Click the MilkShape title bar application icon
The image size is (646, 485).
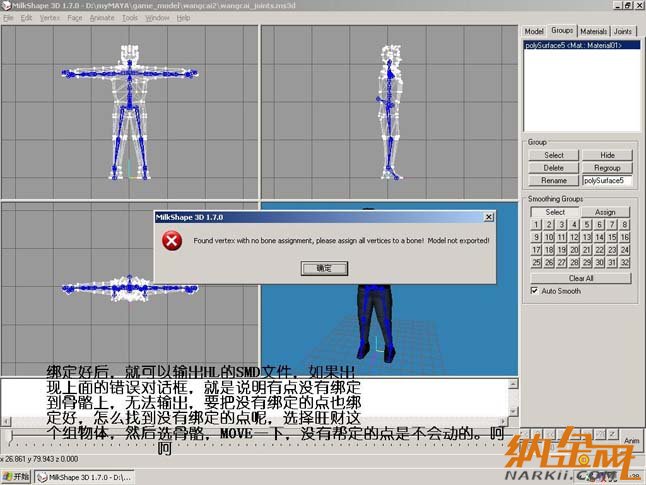(6, 5)
